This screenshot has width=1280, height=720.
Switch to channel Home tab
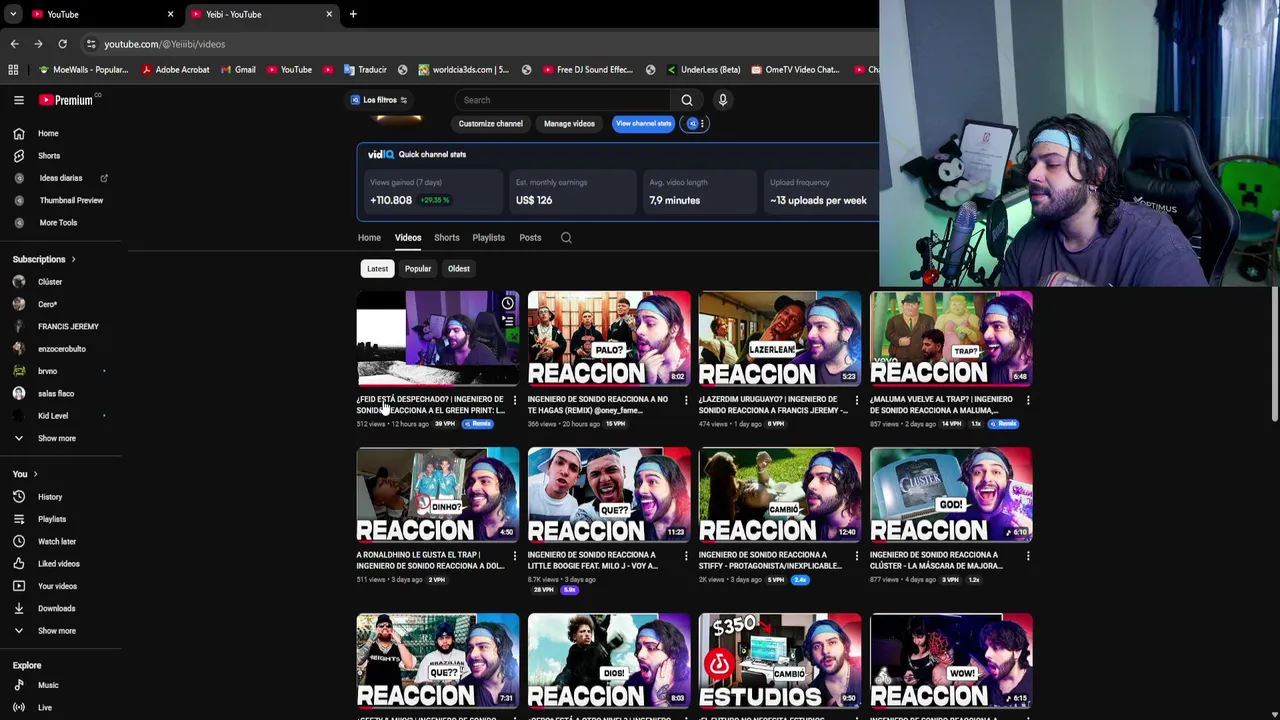[369, 238]
